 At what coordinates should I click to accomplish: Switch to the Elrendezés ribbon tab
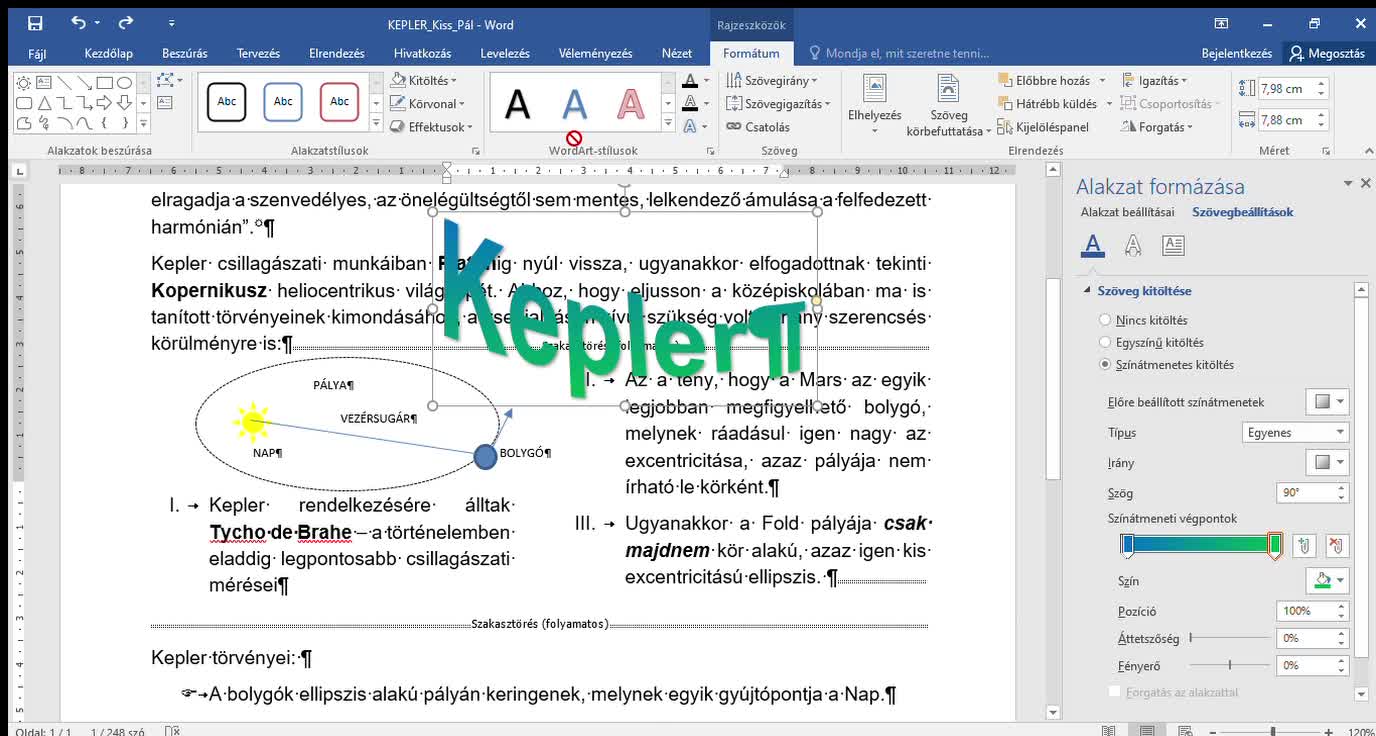337,53
